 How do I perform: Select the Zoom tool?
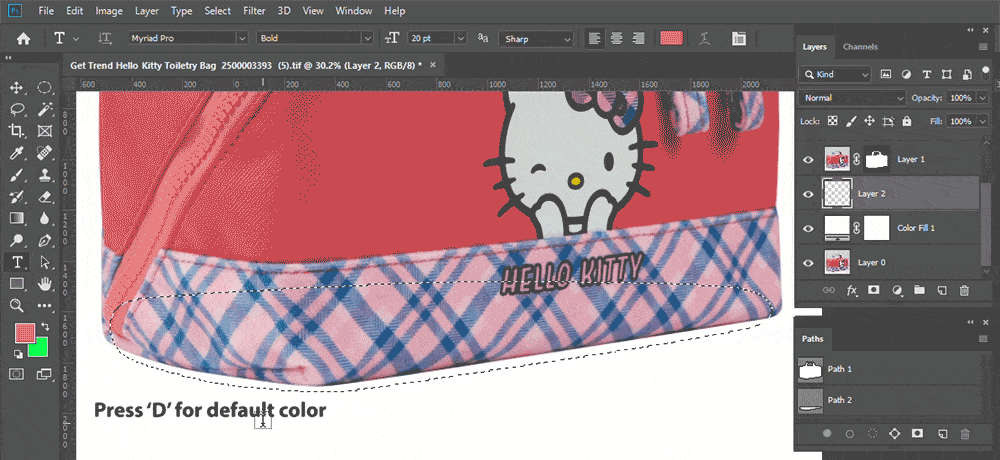[17, 305]
